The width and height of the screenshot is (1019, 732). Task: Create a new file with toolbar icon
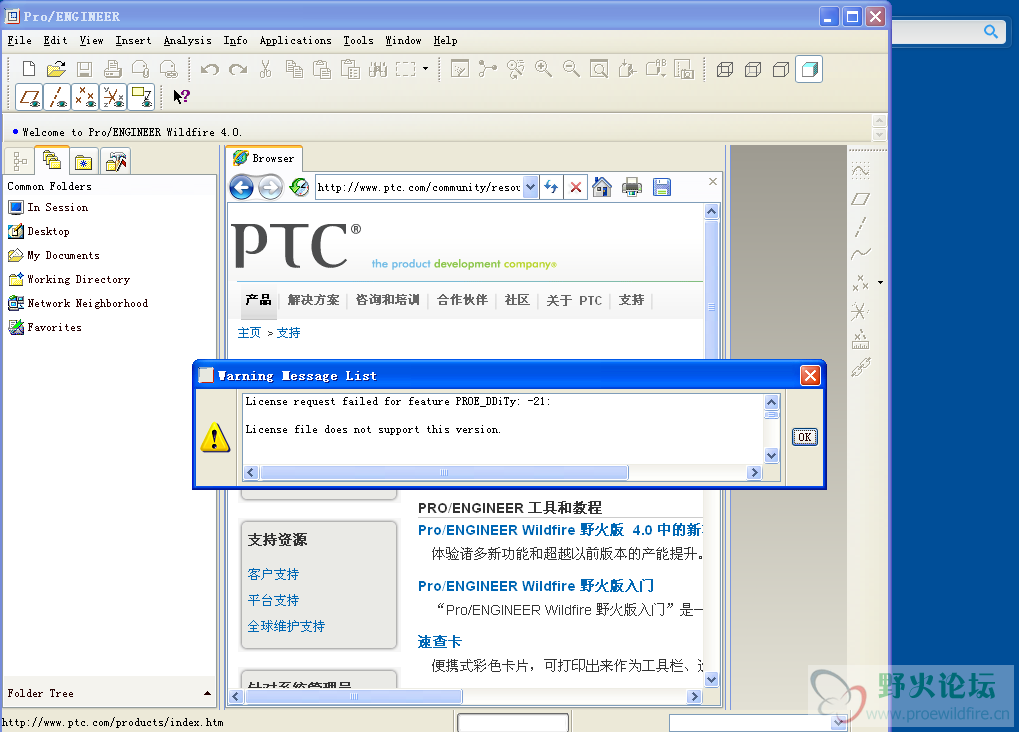pyautogui.click(x=29, y=69)
